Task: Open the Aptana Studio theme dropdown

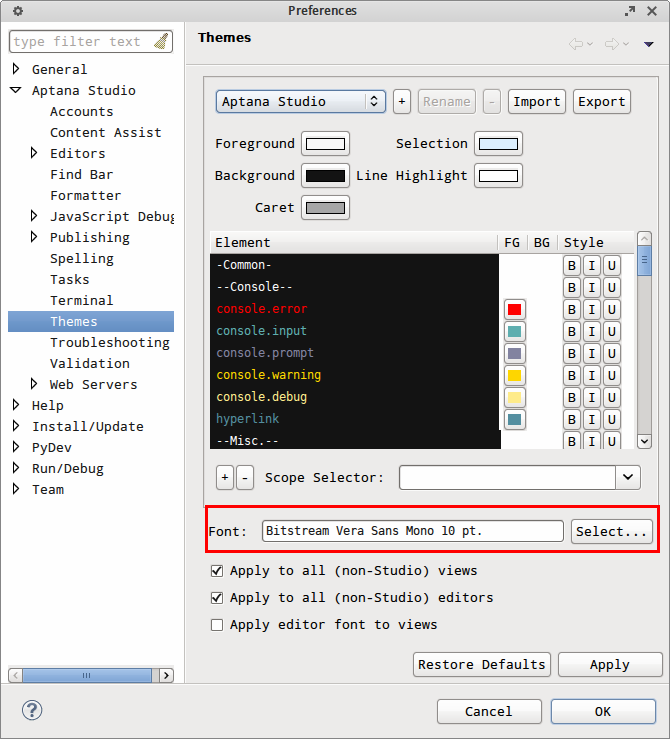Action: click(x=301, y=101)
